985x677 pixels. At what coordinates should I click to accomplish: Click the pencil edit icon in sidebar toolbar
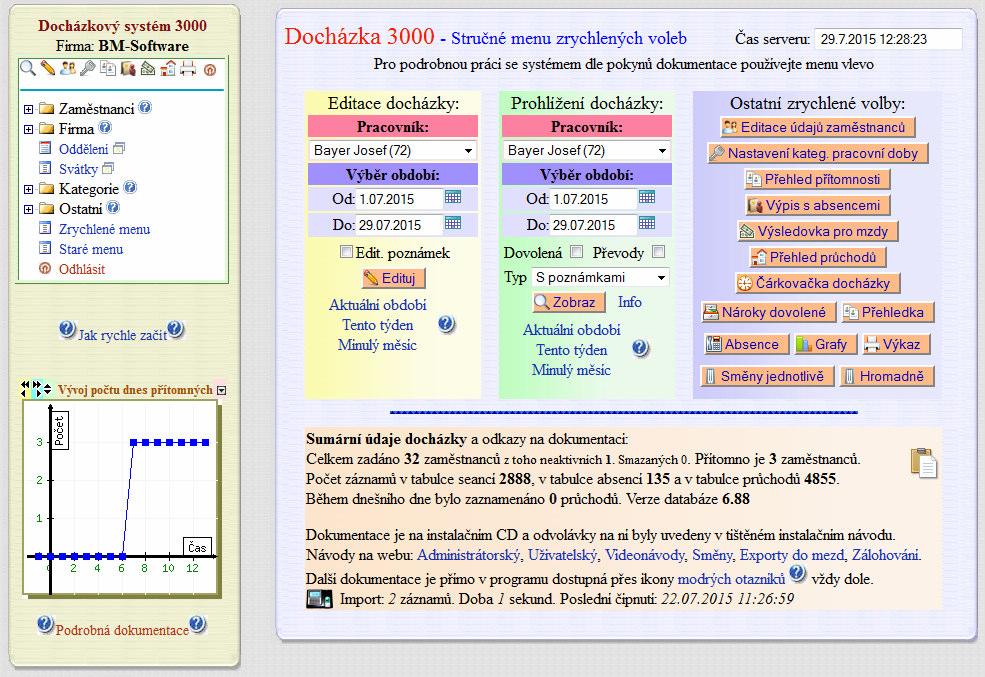48,68
